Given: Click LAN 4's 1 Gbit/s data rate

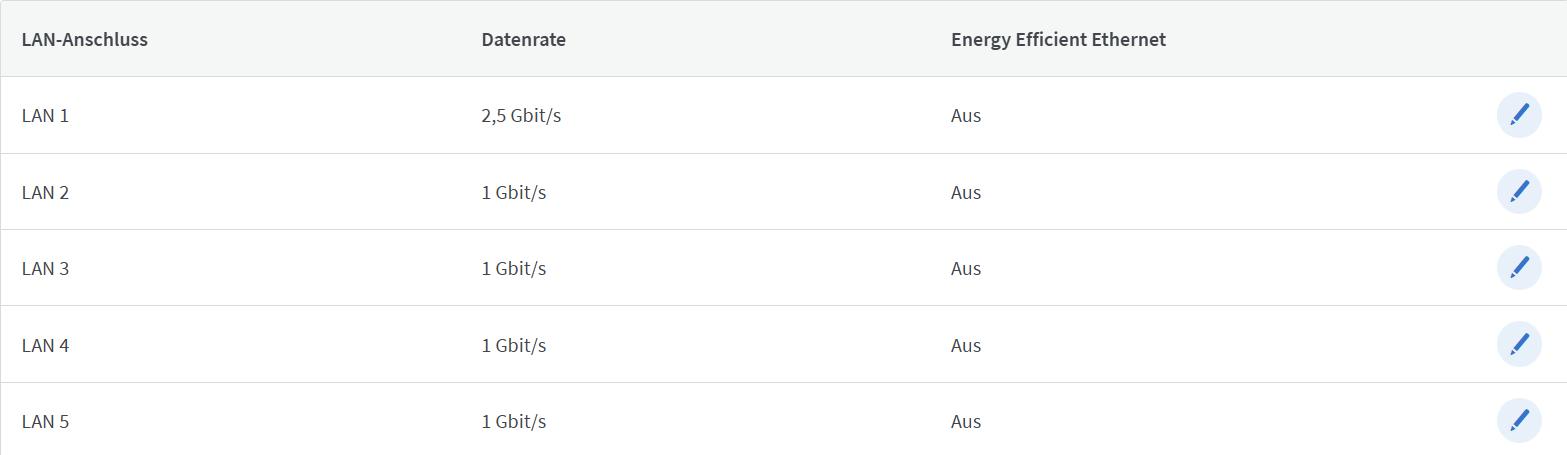Looking at the screenshot, I should coord(513,345).
